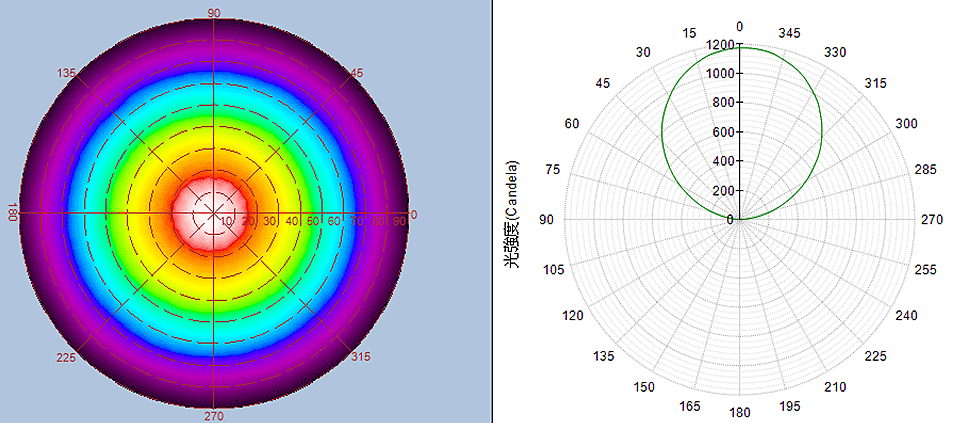Click the 345 angle label on the polar plot
This screenshot has height=423, width=962.
[x=790, y=33]
